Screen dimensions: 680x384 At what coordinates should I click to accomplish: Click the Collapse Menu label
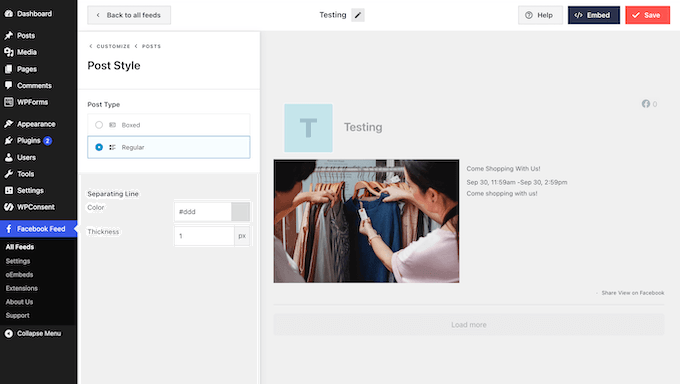pos(39,333)
